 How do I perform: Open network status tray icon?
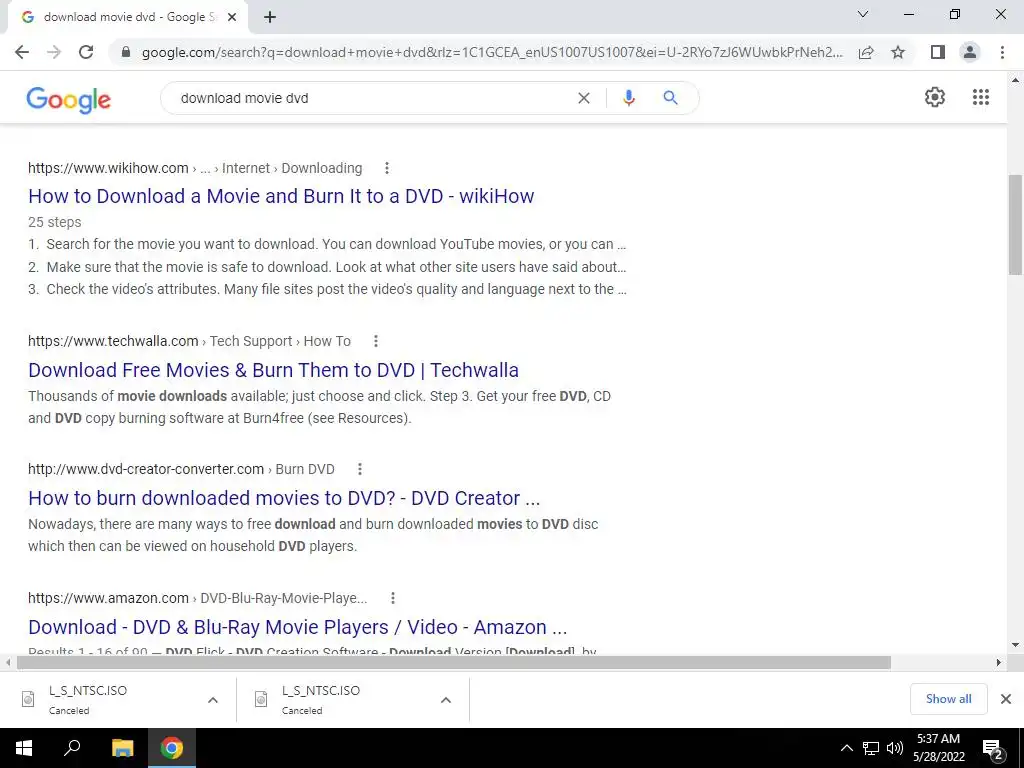coord(871,748)
